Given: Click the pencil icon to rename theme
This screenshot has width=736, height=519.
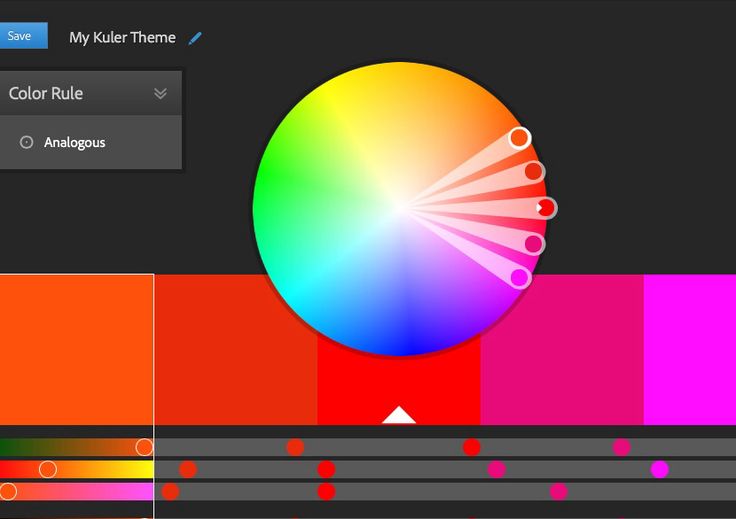Looking at the screenshot, I should [195, 38].
